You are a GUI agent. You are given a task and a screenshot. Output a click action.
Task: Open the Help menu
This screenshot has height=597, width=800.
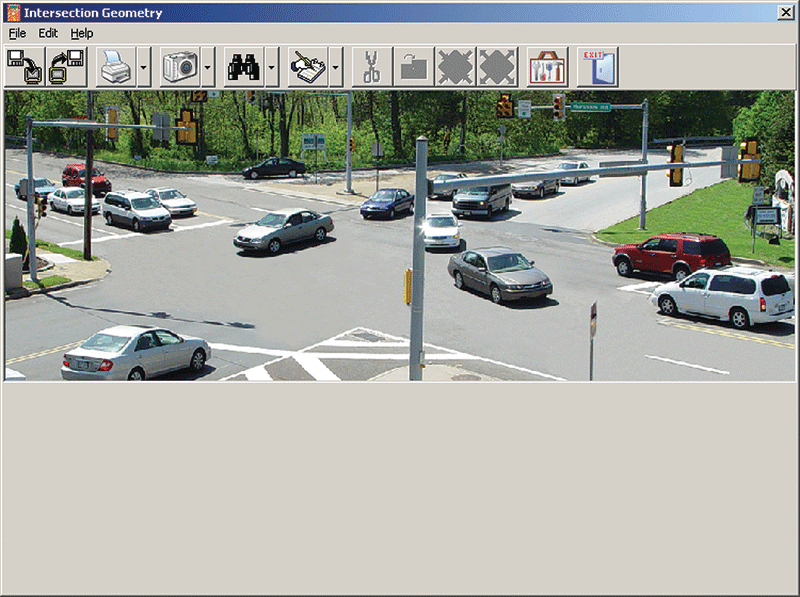tap(82, 33)
